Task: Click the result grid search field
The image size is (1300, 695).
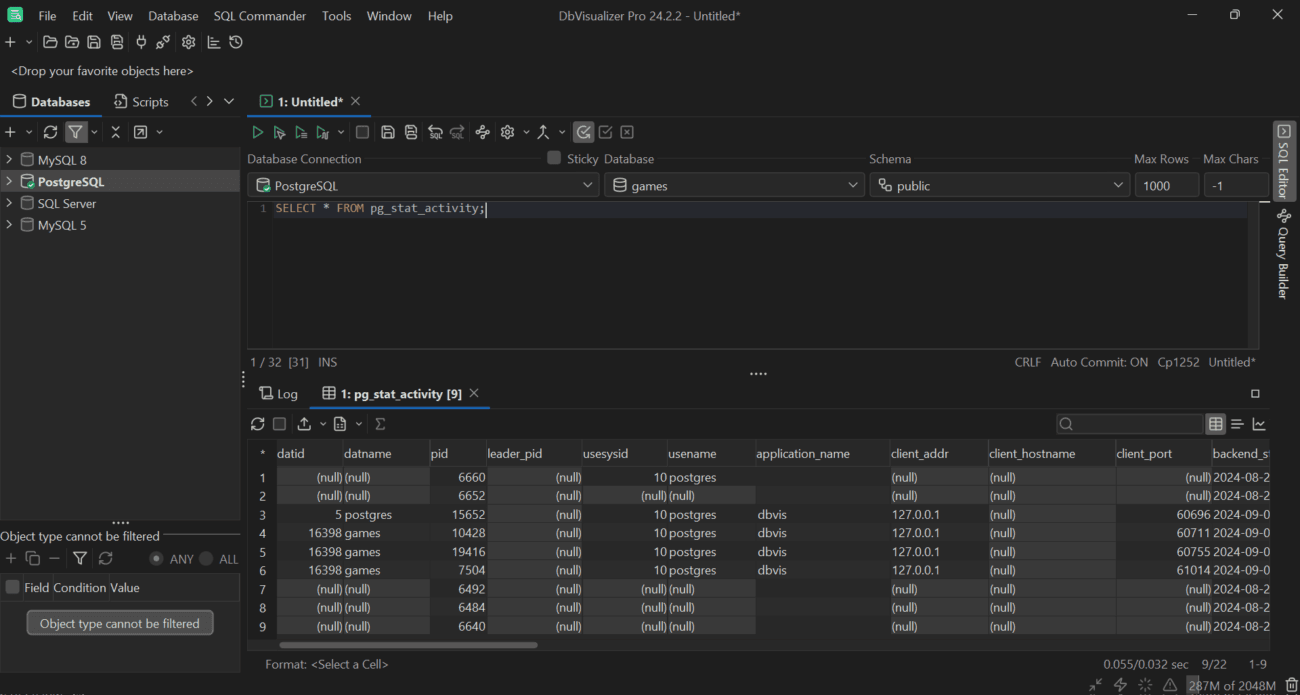Action: click(1129, 424)
